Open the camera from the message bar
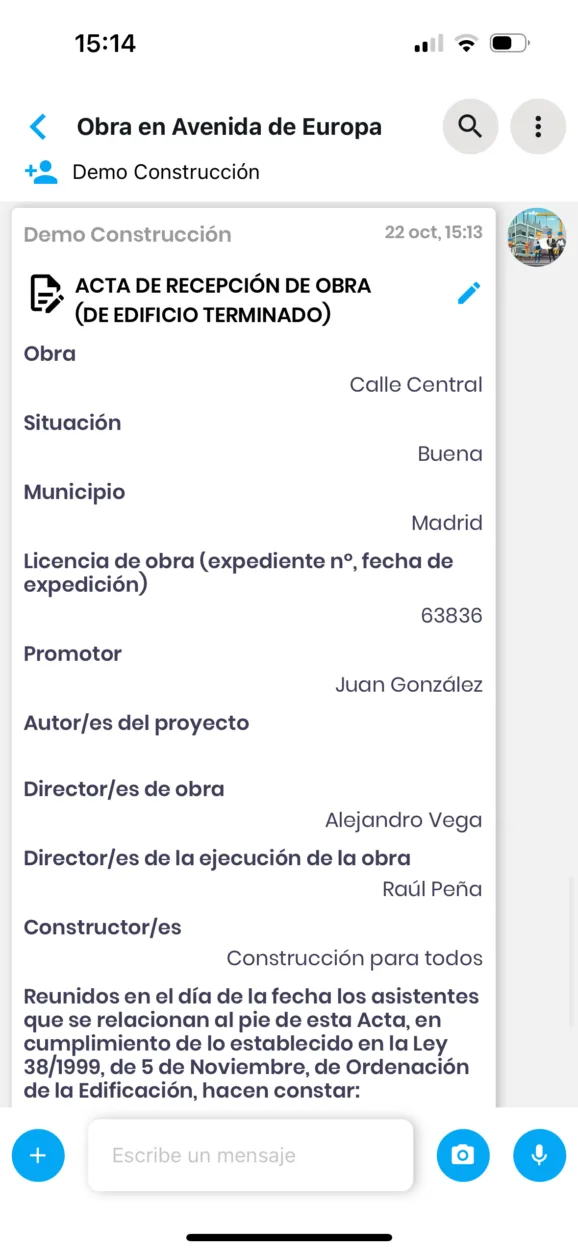 pos(463,1155)
